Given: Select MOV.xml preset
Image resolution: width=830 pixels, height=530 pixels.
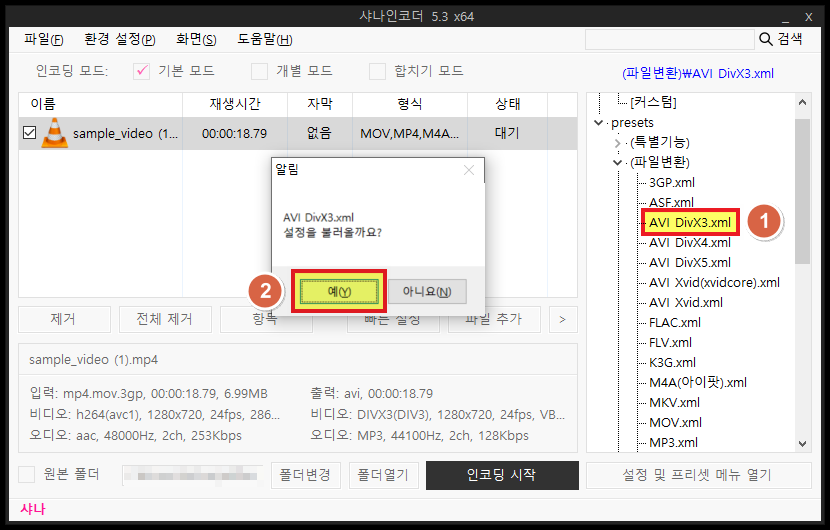Looking at the screenshot, I should pyautogui.click(x=675, y=423).
